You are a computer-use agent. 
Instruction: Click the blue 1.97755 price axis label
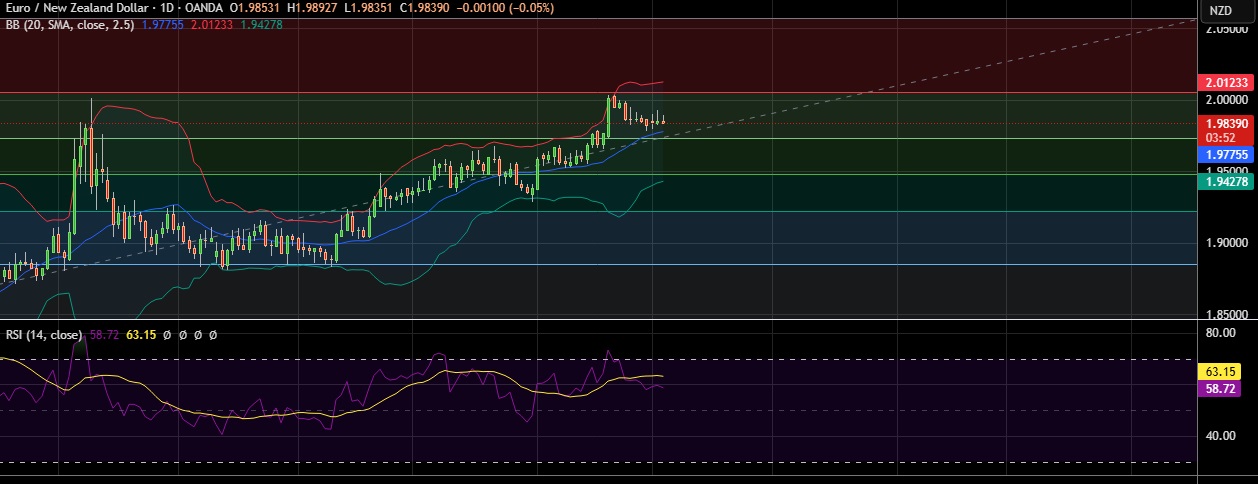pos(1225,155)
